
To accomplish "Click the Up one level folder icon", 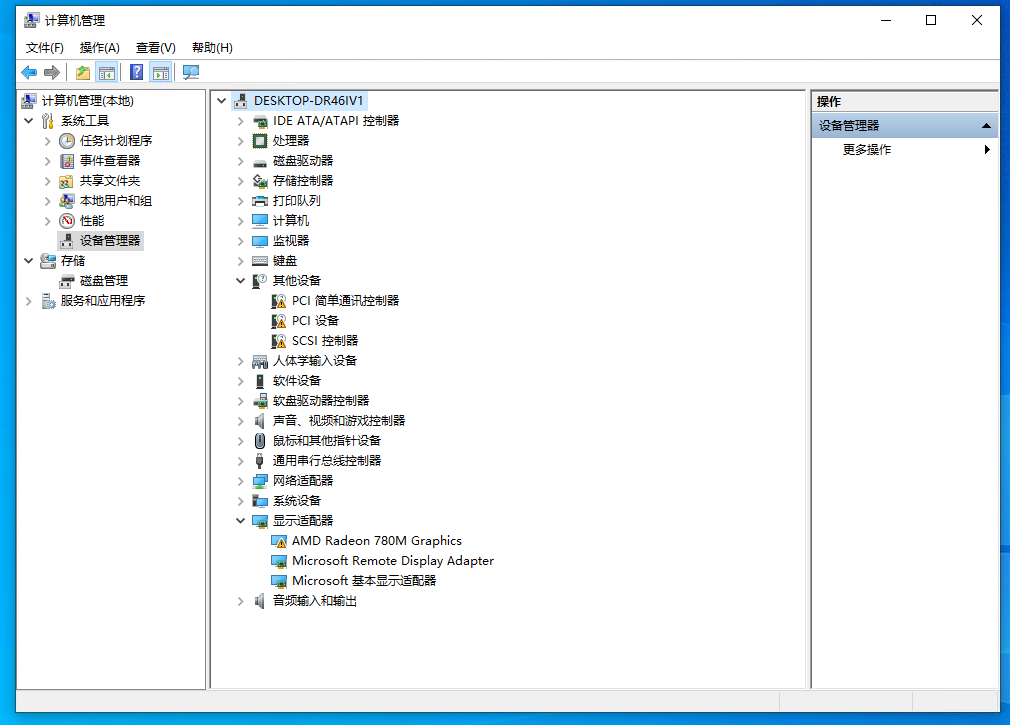I will click(82, 72).
